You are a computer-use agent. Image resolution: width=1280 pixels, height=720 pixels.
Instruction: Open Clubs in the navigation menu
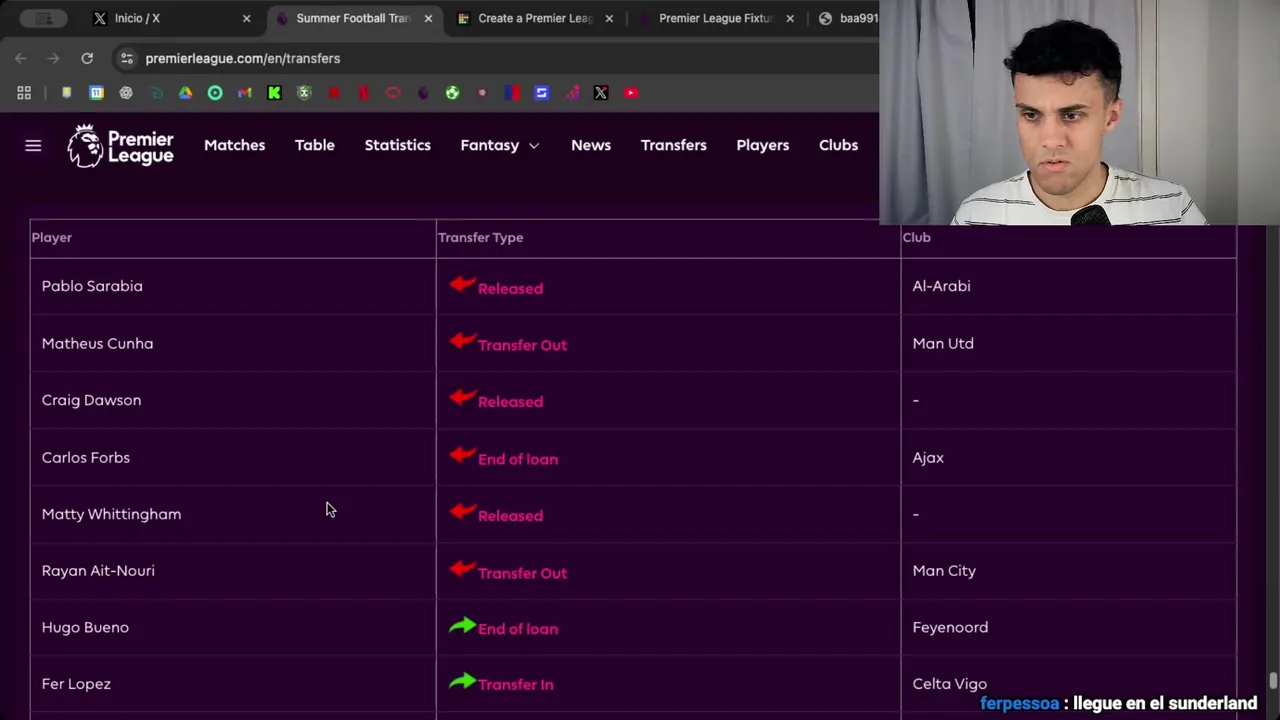[x=838, y=145]
